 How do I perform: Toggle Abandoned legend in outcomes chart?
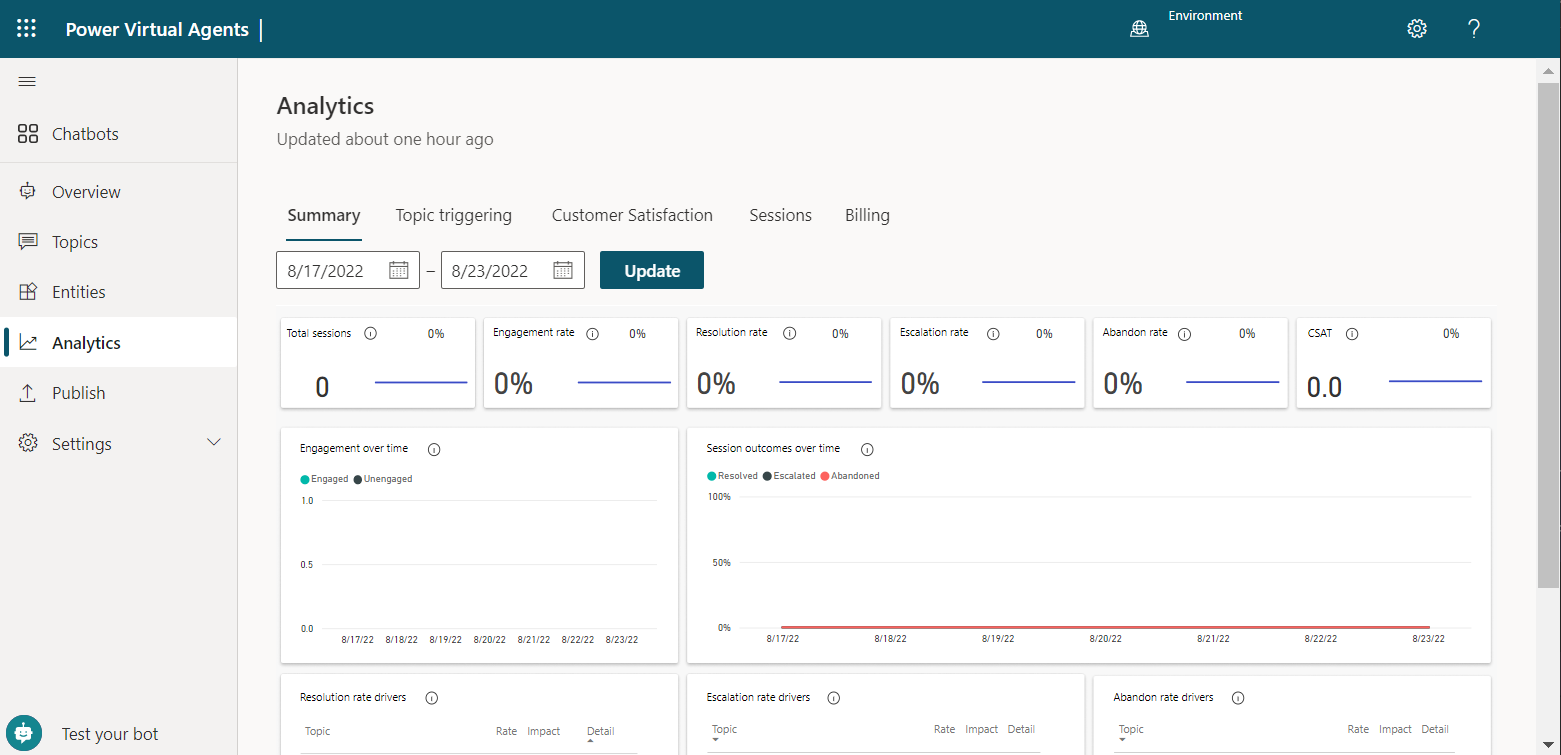[x=850, y=476]
